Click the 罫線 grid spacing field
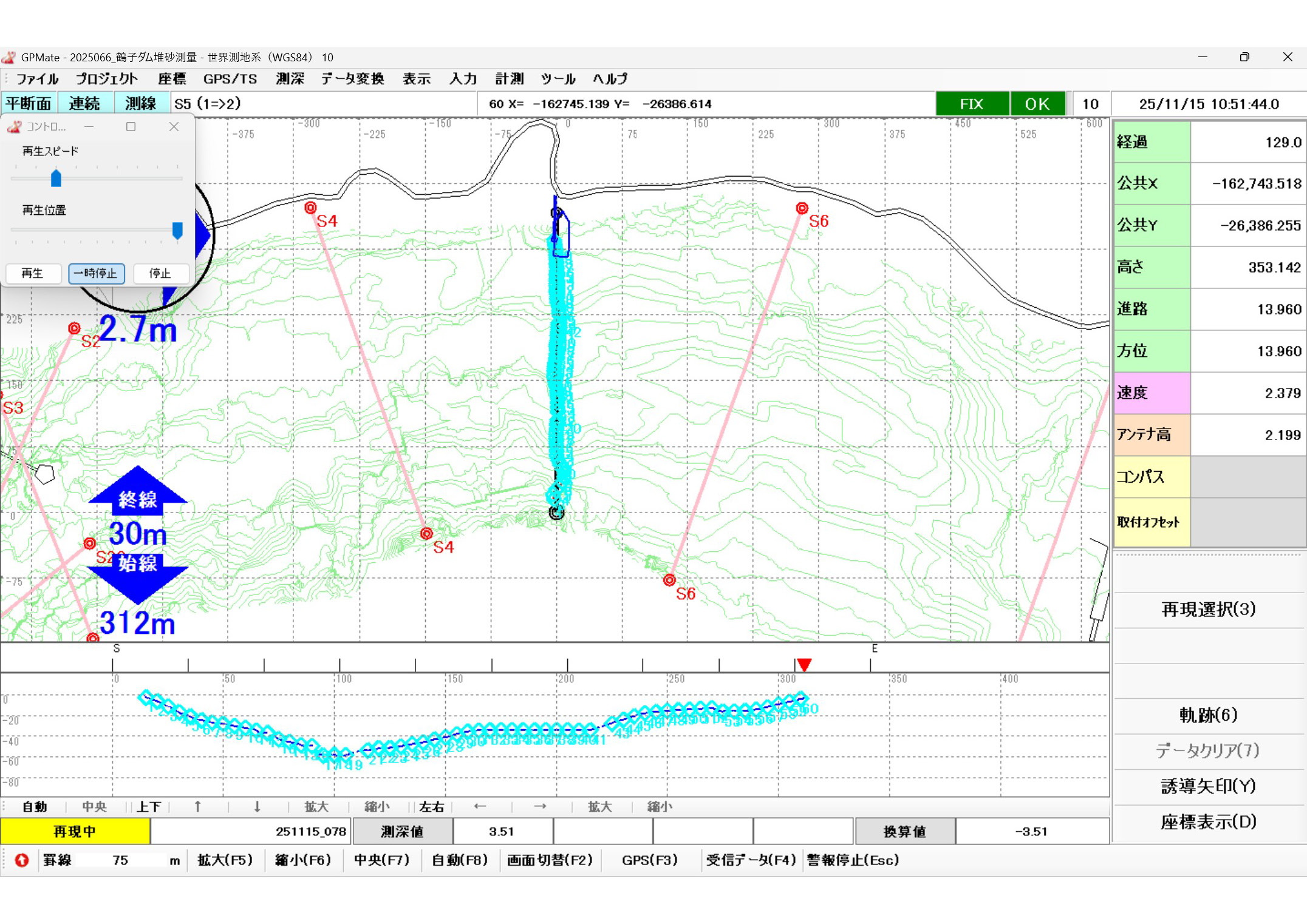 (120, 860)
